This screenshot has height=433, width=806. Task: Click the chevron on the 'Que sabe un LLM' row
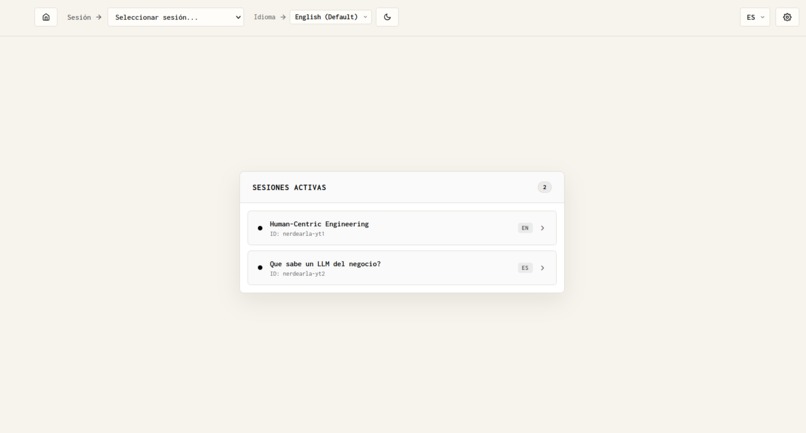tap(542, 268)
